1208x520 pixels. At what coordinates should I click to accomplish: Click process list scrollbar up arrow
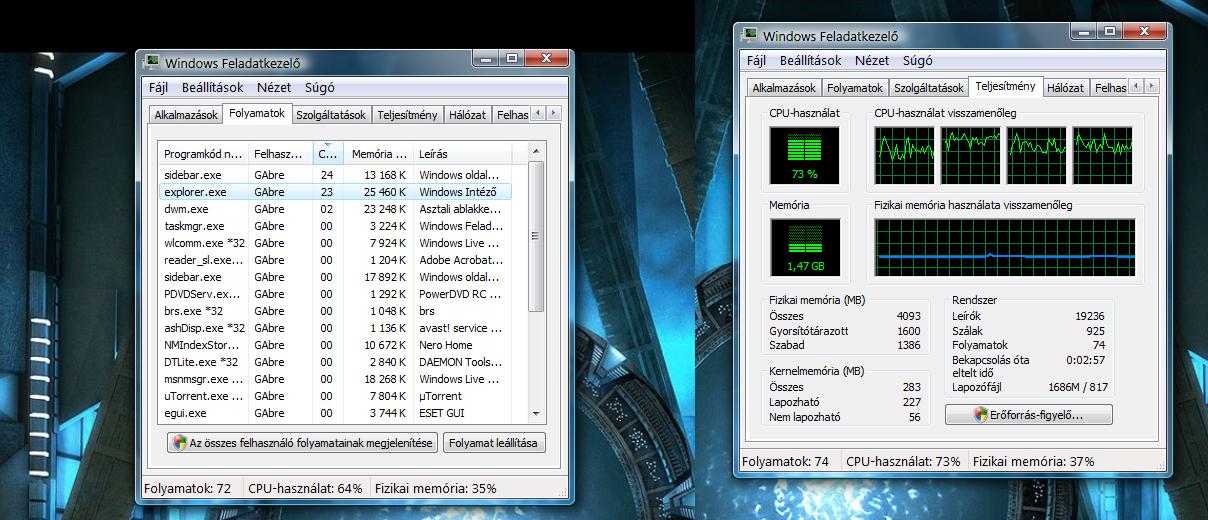click(x=536, y=151)
